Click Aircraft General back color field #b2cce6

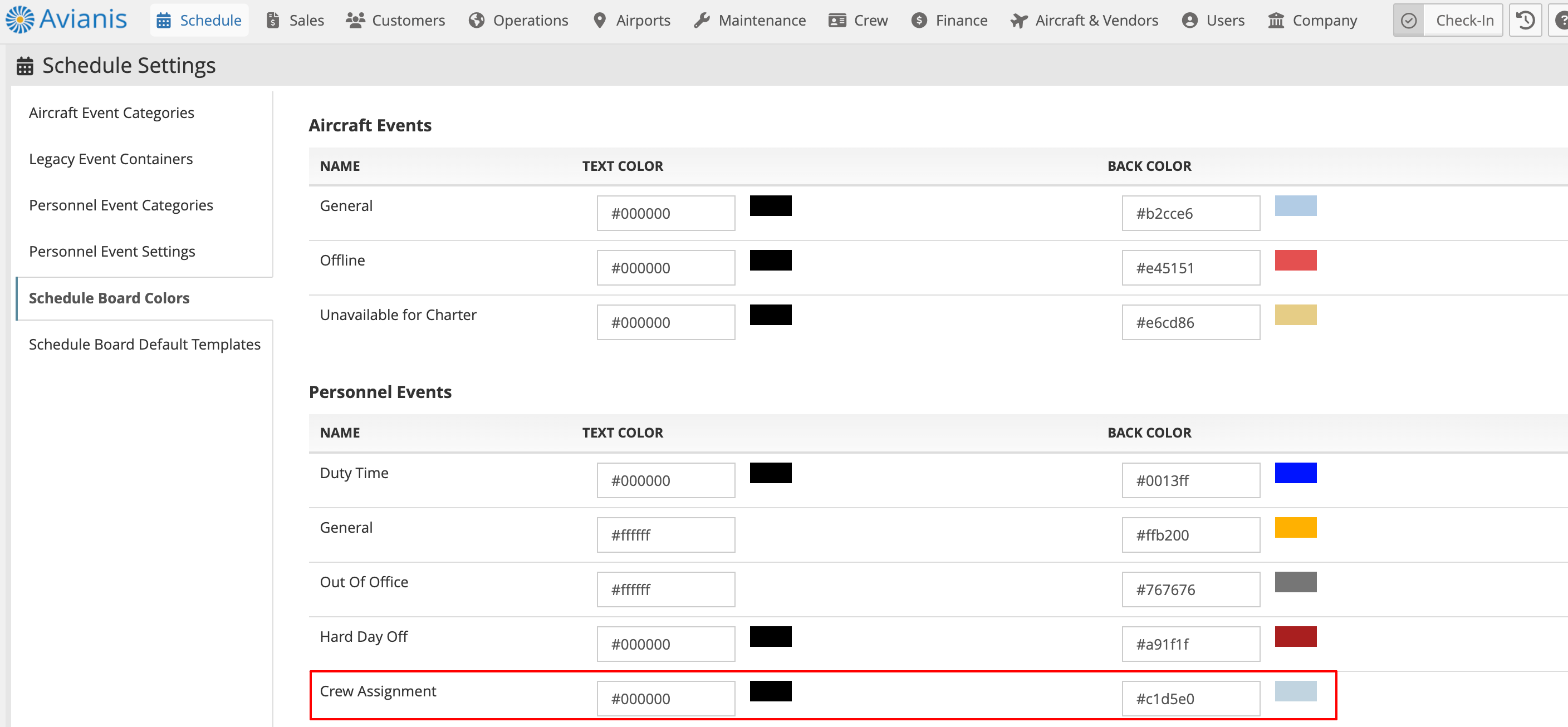click(x=1190, y=213)
